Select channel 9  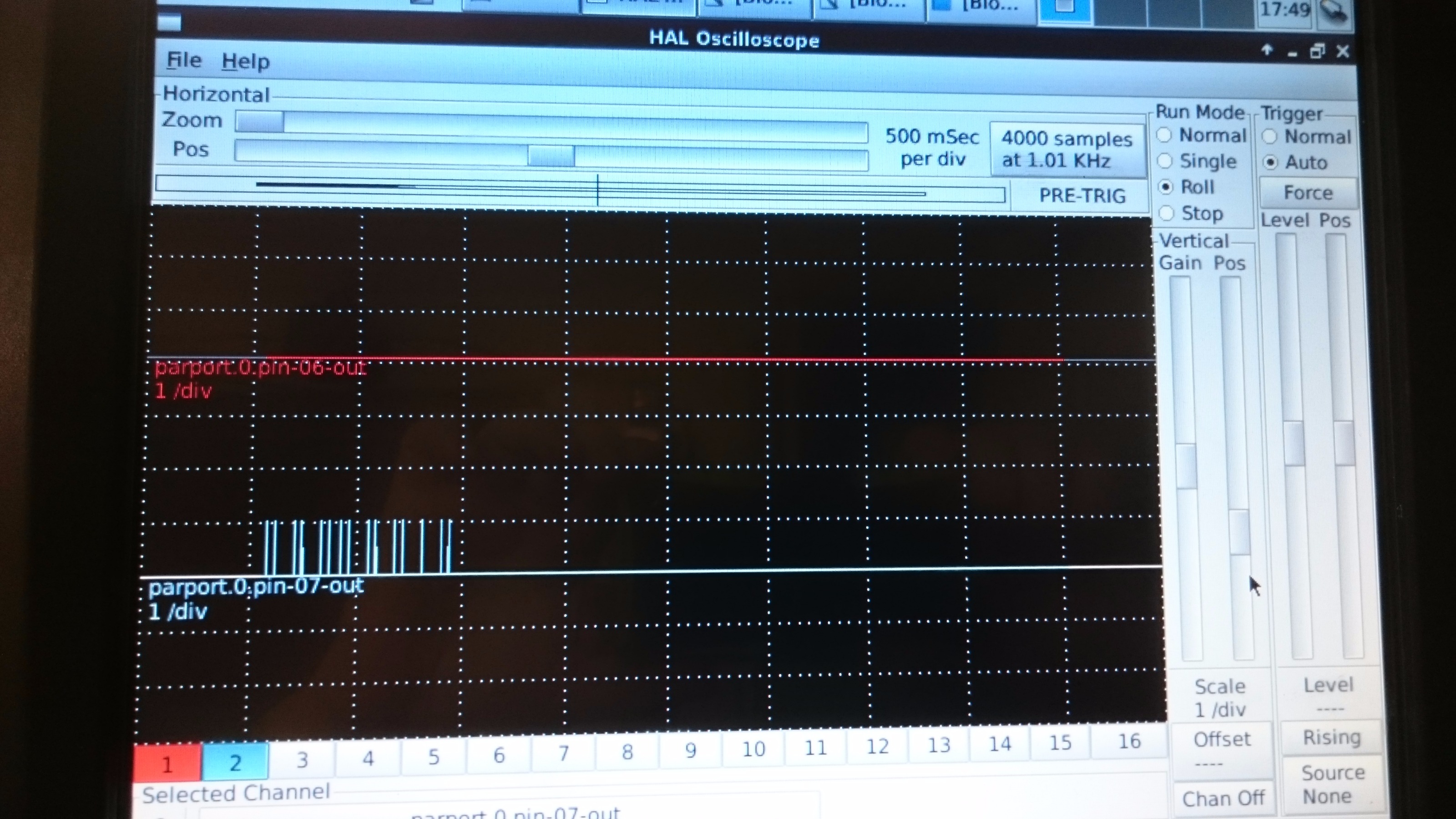[x=690, y=749]
